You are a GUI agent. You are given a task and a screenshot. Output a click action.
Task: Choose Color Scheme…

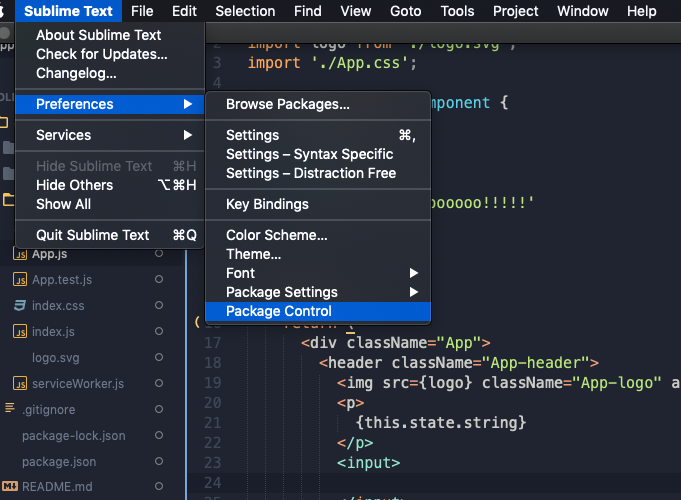pos(318,235)
